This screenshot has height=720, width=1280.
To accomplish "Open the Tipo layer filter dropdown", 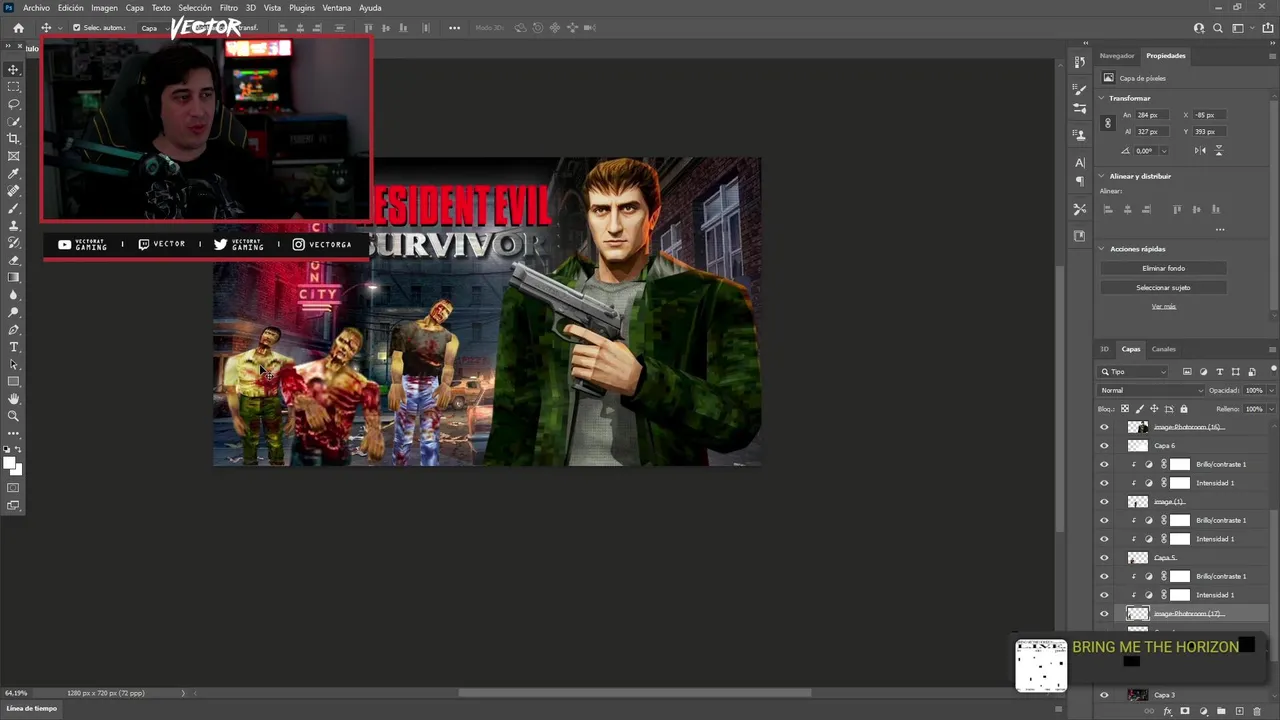I will coord(1134,372).
